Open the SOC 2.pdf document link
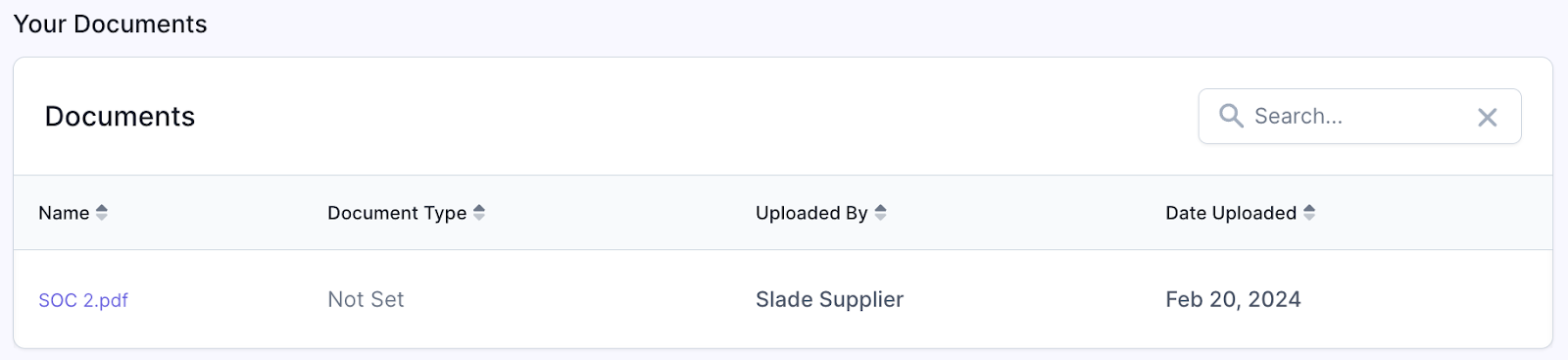Screen dimensions: 1568x360 (83, 300)
